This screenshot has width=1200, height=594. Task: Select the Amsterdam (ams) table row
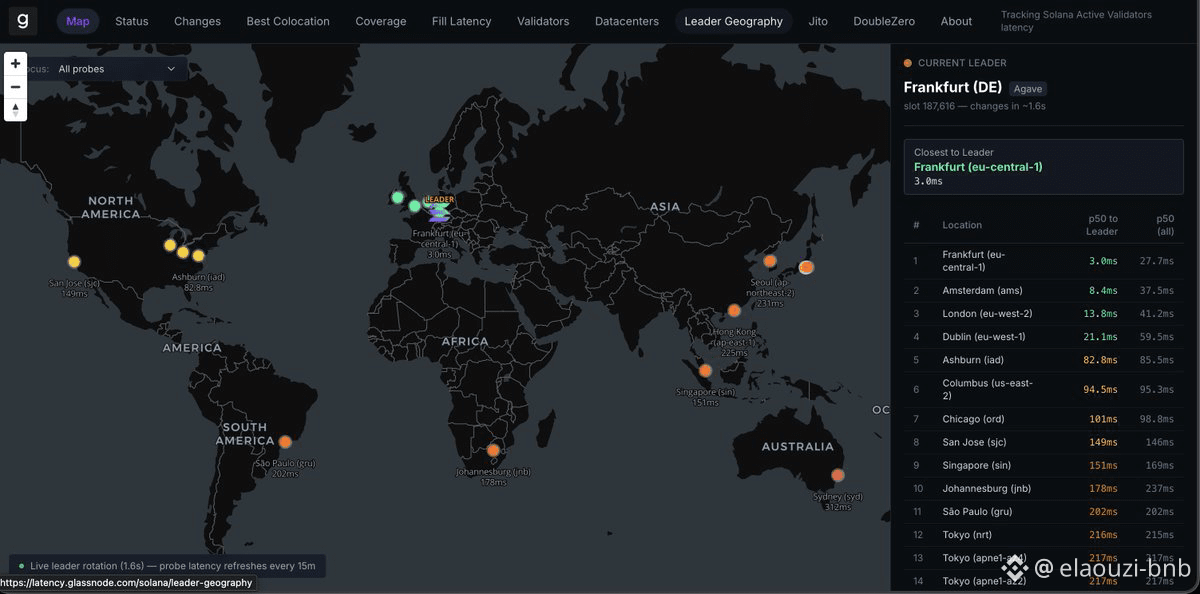[x=1043, y=291]
